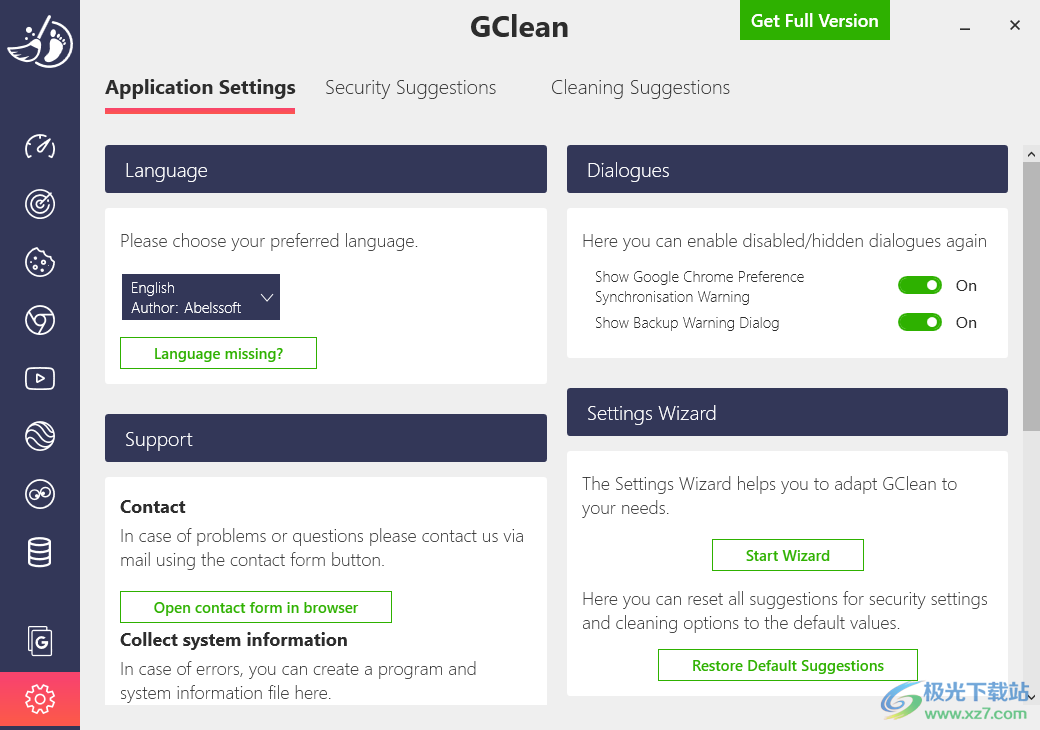Open the cookie cleaning section from sidebar
Viewport: 1040px width, 730px height.
coord(40,262)
